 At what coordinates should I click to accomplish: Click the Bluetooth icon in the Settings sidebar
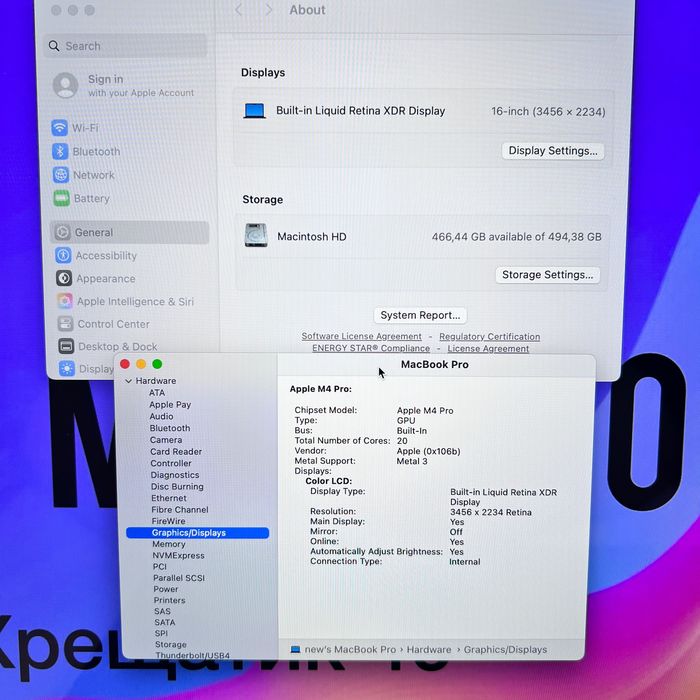click(60, 151)
